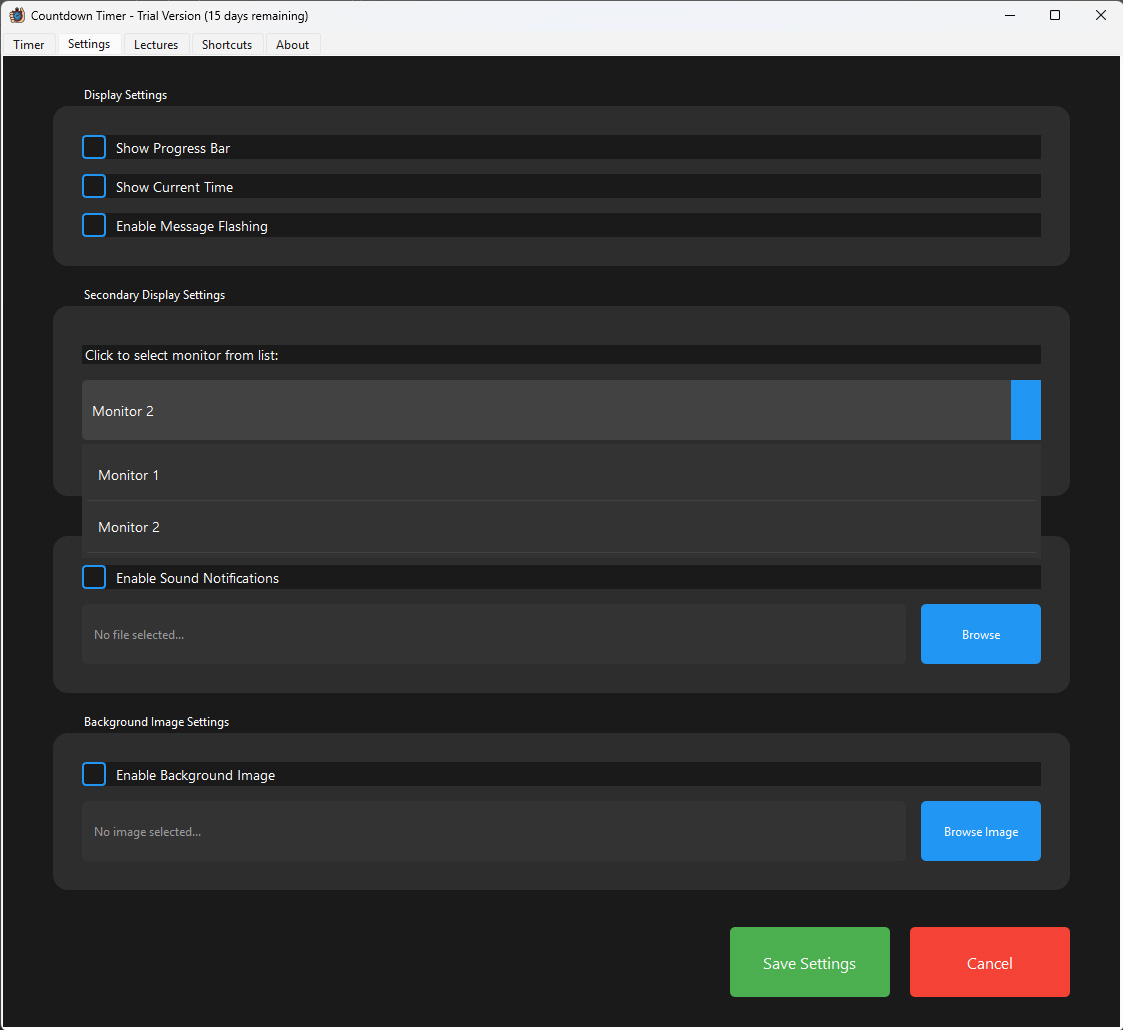Click the blue monitor dropdown arrow button
Screen dimensions: 1123x1030
coord(1025,410)
